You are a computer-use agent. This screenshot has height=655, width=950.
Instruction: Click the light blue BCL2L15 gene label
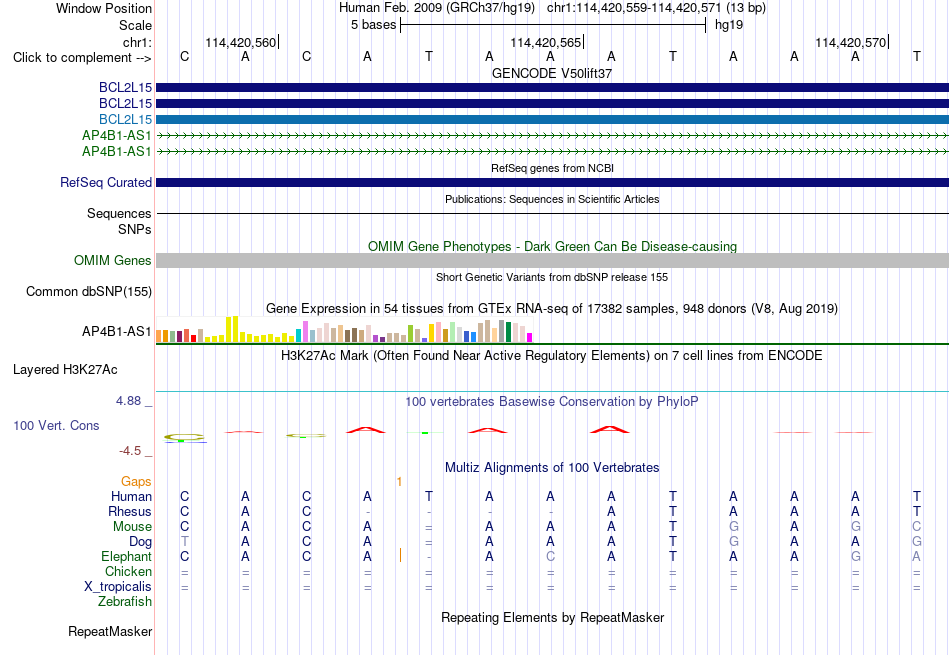pyautogui.click(x=125, y=119)
